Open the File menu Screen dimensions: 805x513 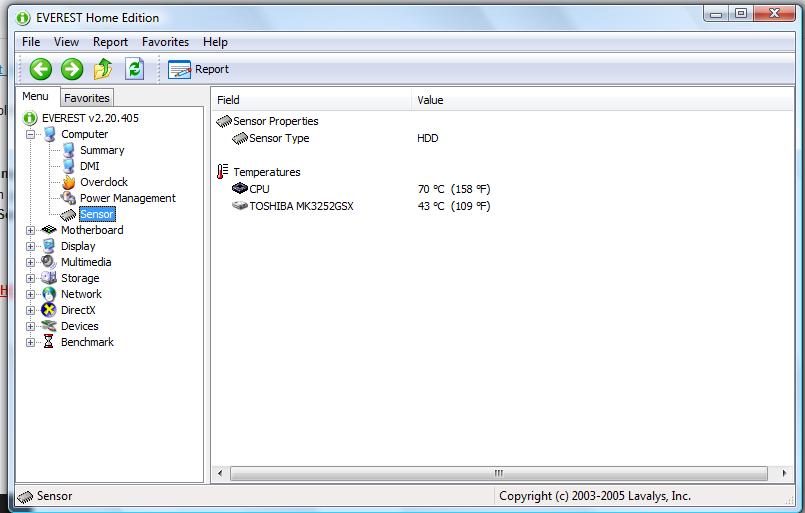tap(31, 42)
